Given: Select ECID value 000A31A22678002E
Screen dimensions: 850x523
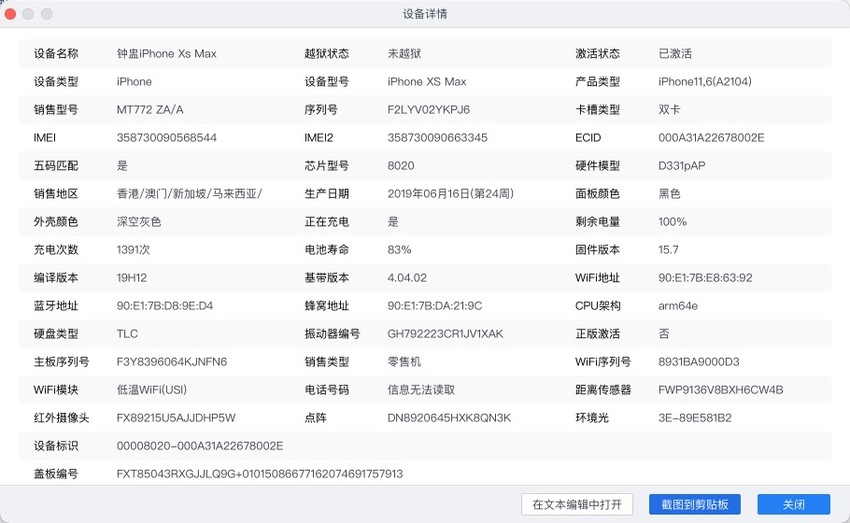Looking at the screenshot, I should pyautogui.click(x=711, y=138).
